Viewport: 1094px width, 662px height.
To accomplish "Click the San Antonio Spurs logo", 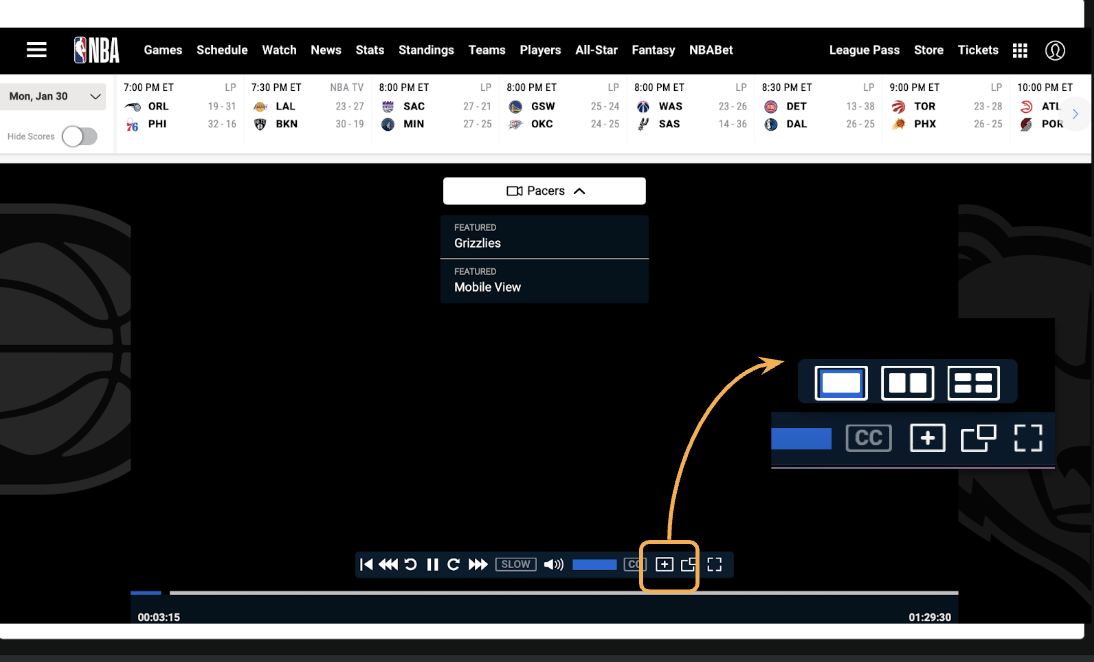I will [643, 124].
